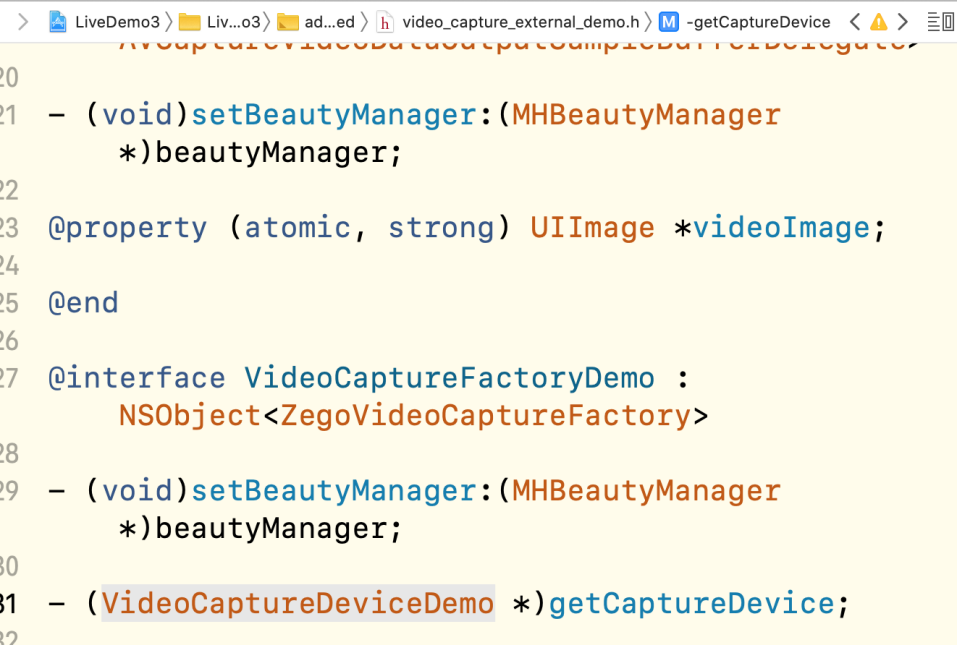Click the setBeautyManager method on line 21
Image resolution: width=957 pixels, height=645 pixels.
[x=334, y=115]
